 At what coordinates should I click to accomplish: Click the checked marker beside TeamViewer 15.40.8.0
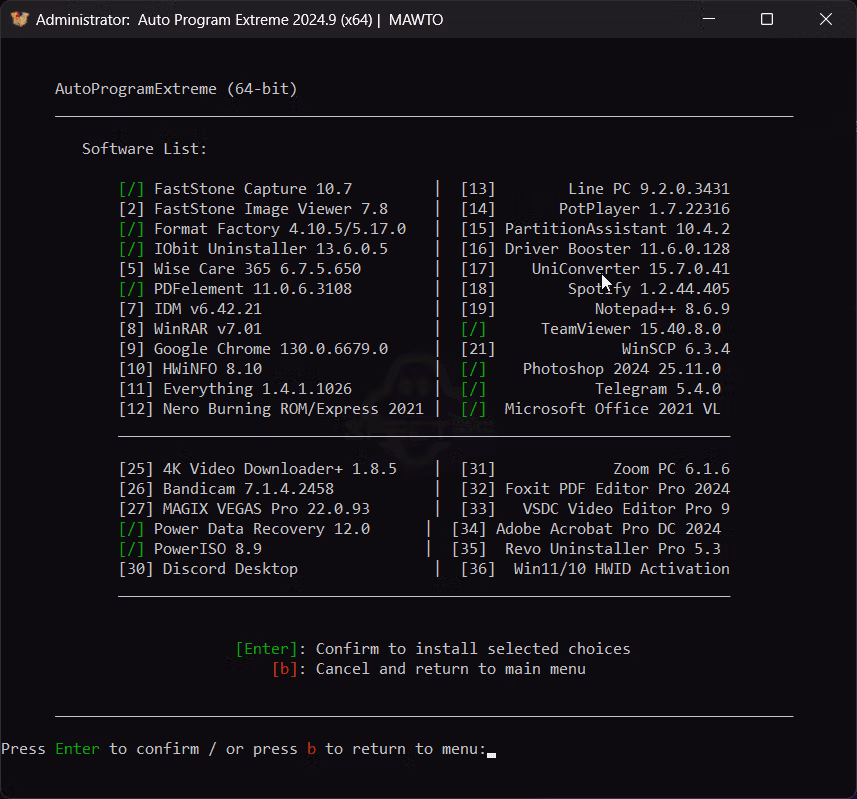(x=473, y=329)
